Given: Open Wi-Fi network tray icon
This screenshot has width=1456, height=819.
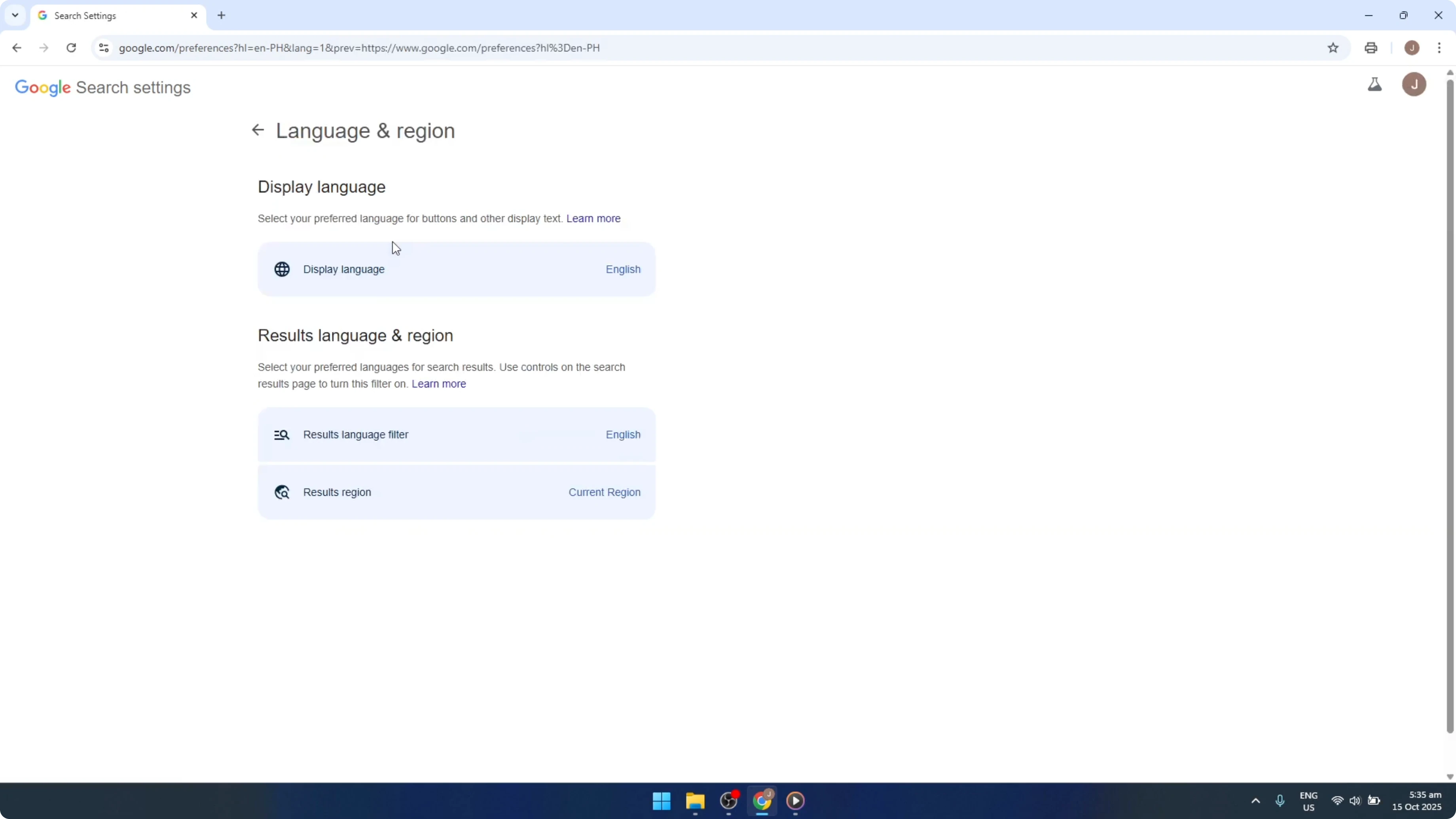Looking at the screenshot, I should (x=1337, y=801).
